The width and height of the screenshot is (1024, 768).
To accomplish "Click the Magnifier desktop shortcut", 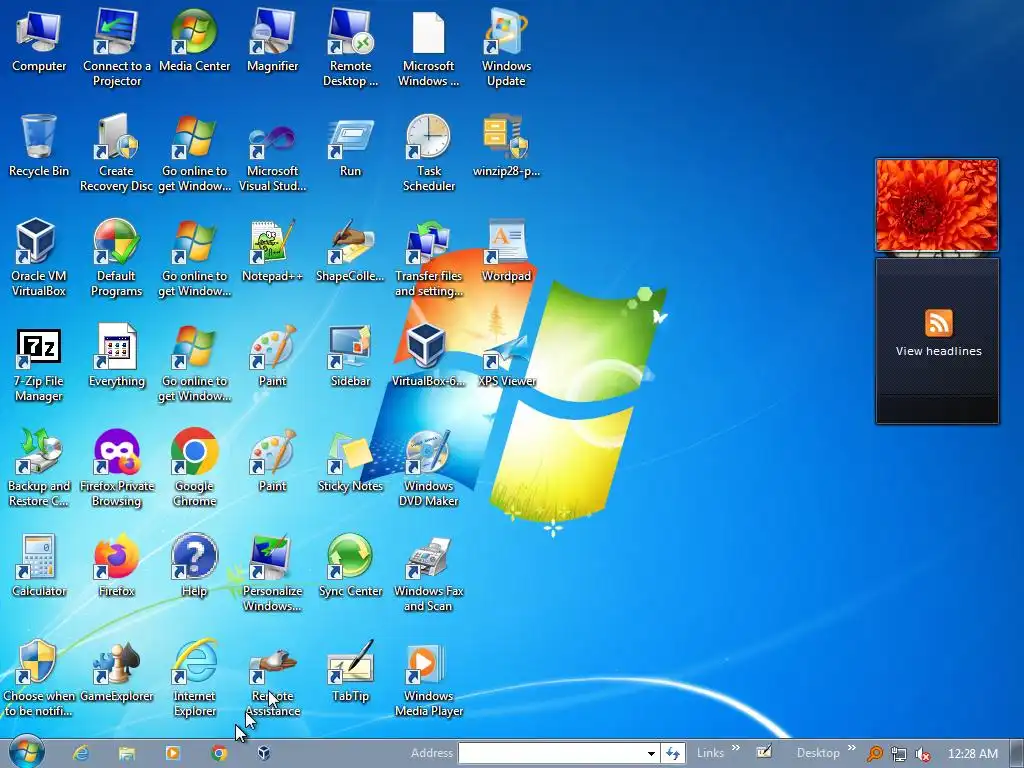I will pyautogui.click(x=272, y=41).
